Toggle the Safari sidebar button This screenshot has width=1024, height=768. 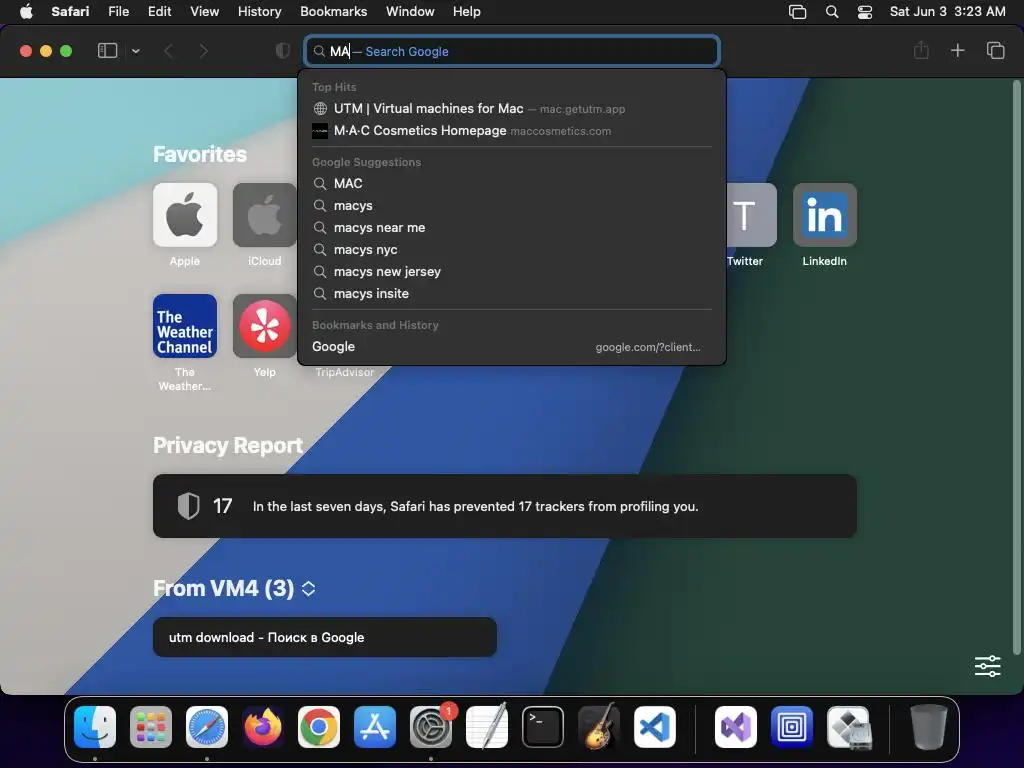[107, 51]
